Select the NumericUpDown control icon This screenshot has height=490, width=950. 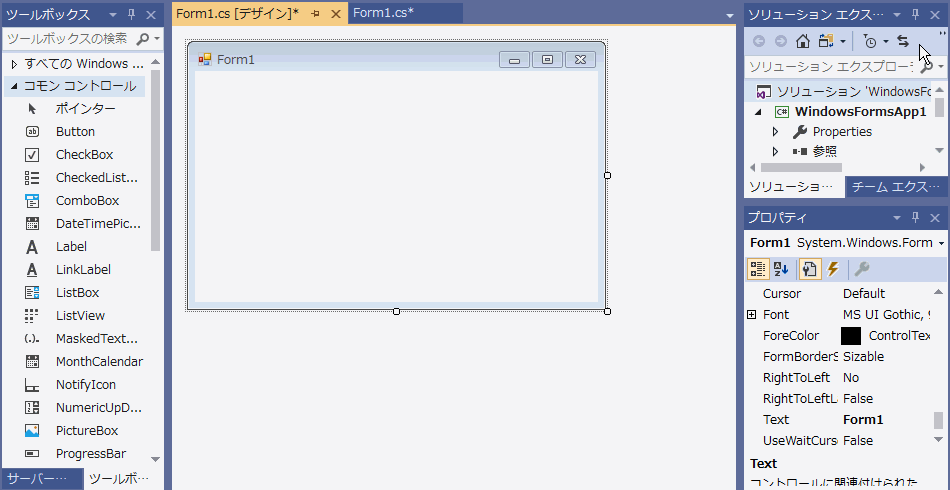[x=32, y=408]
